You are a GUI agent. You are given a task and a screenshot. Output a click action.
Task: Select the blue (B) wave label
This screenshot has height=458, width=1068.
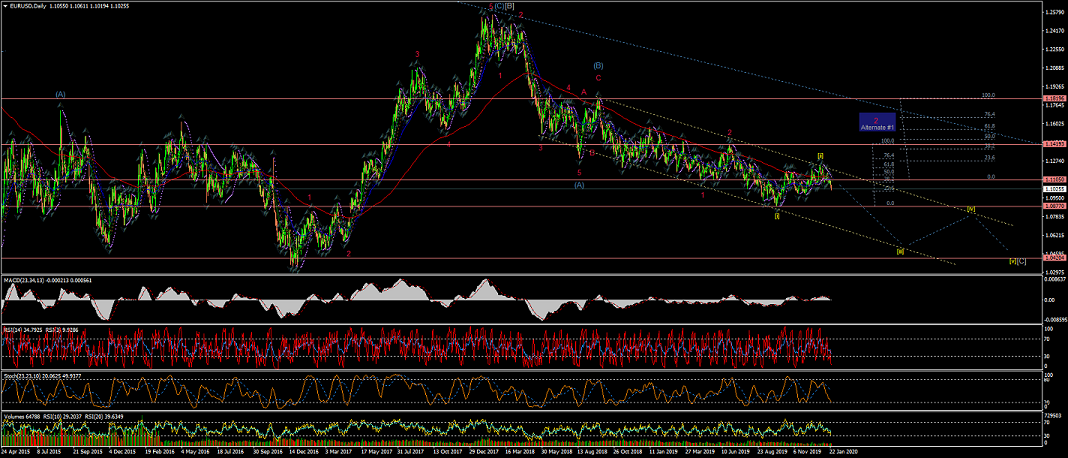598,65
